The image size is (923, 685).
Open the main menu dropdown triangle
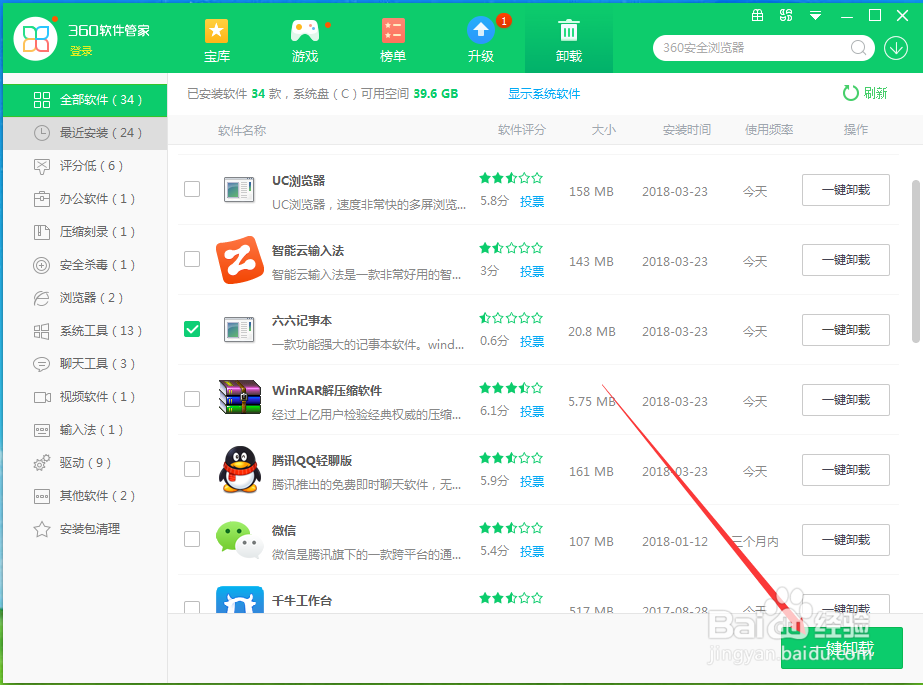click(x=815, y=16)
